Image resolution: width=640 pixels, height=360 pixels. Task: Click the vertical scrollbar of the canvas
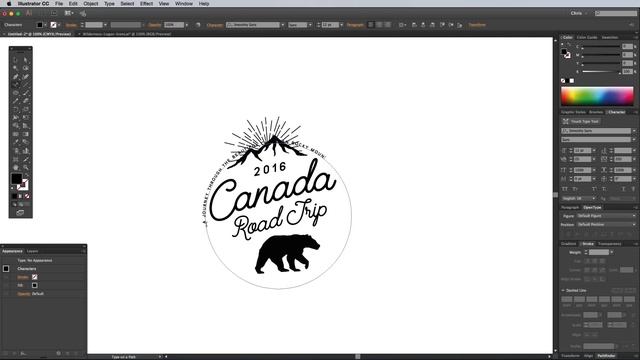pos(555,196)
